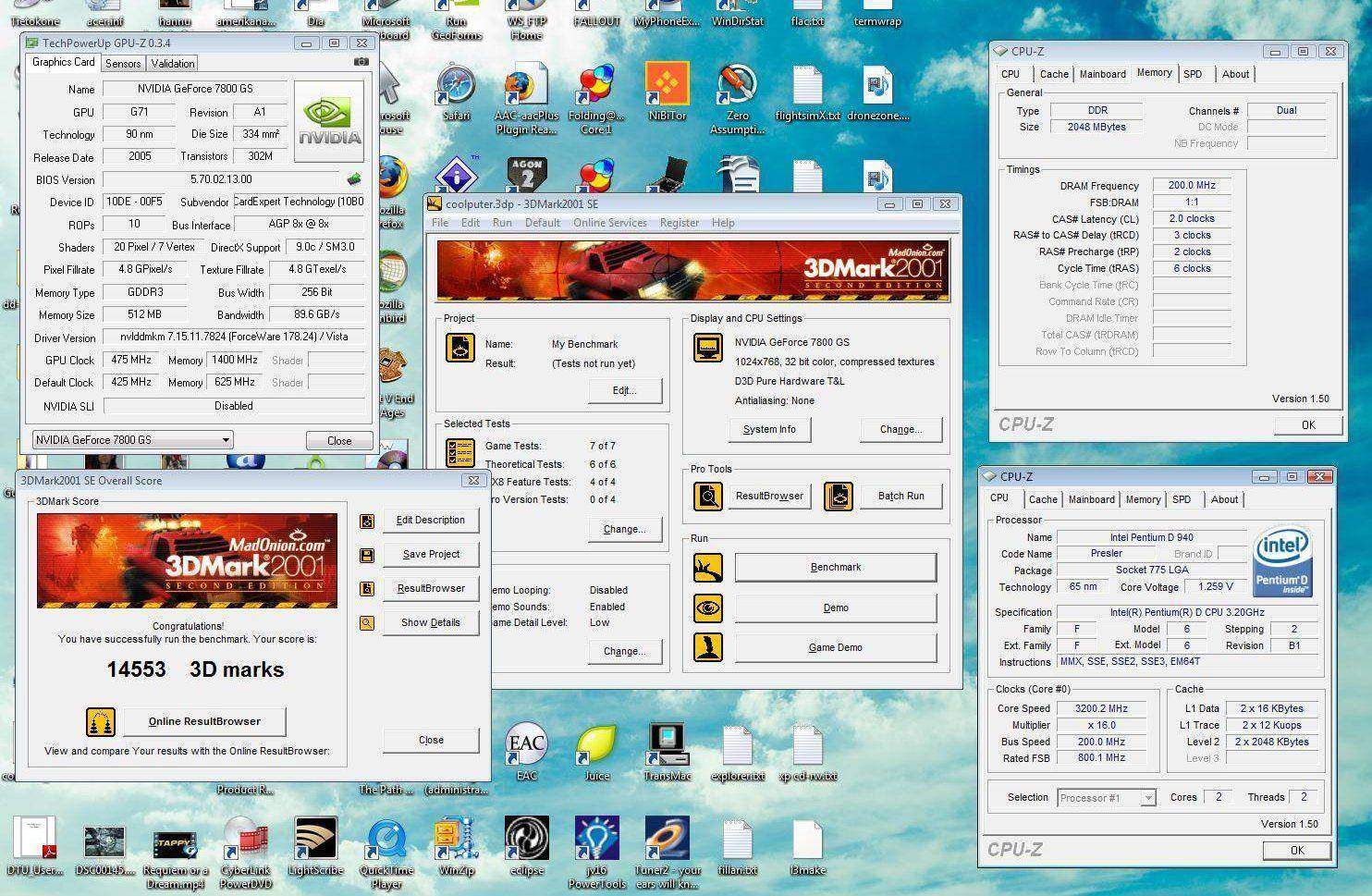Click Change... under Display and CPU Settings
This screenshot has width=1372, height=896.
tap(900, 430)
